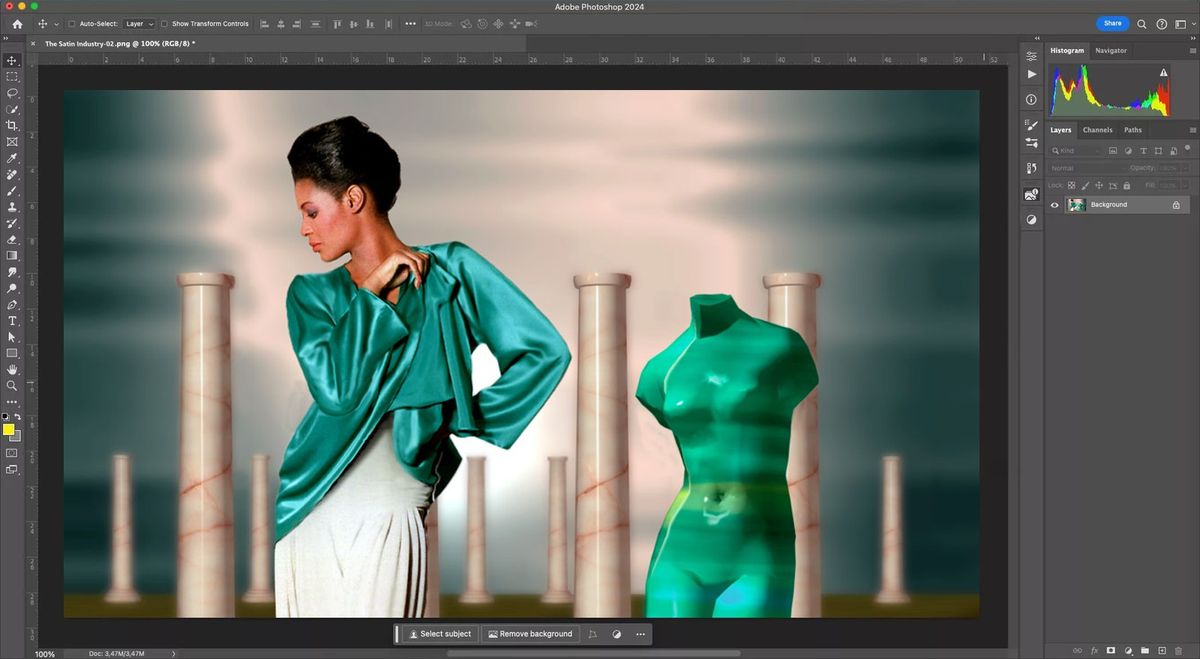Screen dimensions: 1200x659
Task: Activate the Healing Brush tool
Action: click(x=12, y=172)
